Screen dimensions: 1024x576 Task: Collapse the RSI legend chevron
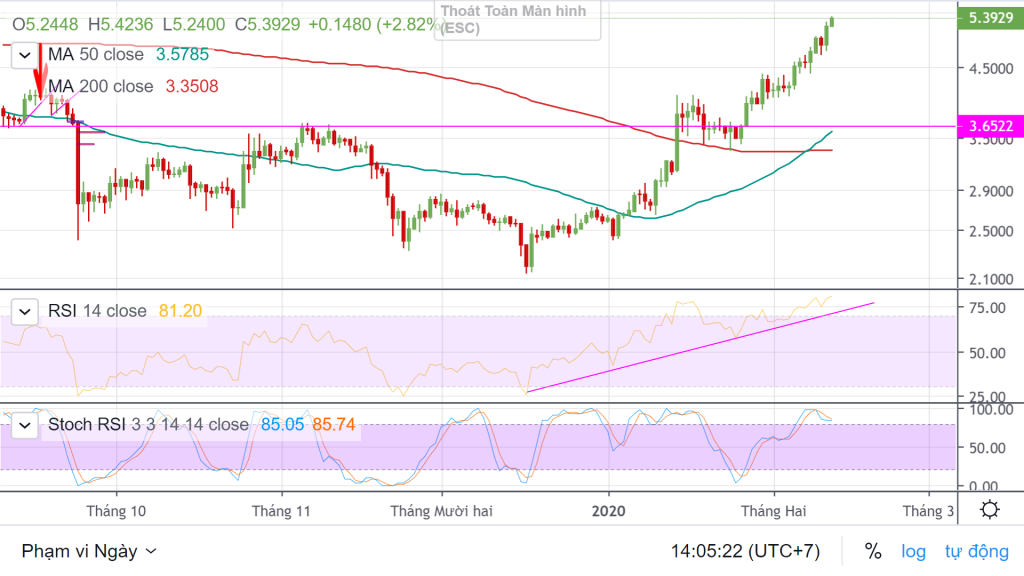pos(25,312)
